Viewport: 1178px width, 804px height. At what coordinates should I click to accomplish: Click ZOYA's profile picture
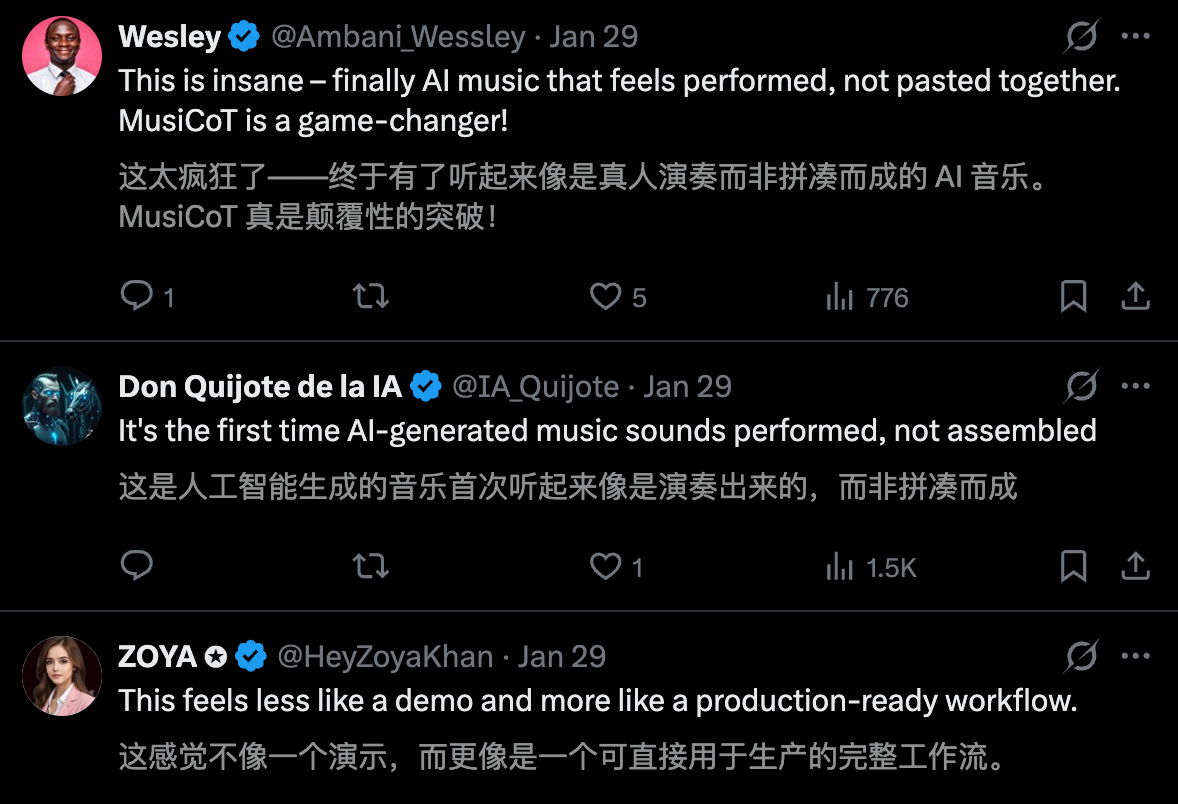click(62, 676)
